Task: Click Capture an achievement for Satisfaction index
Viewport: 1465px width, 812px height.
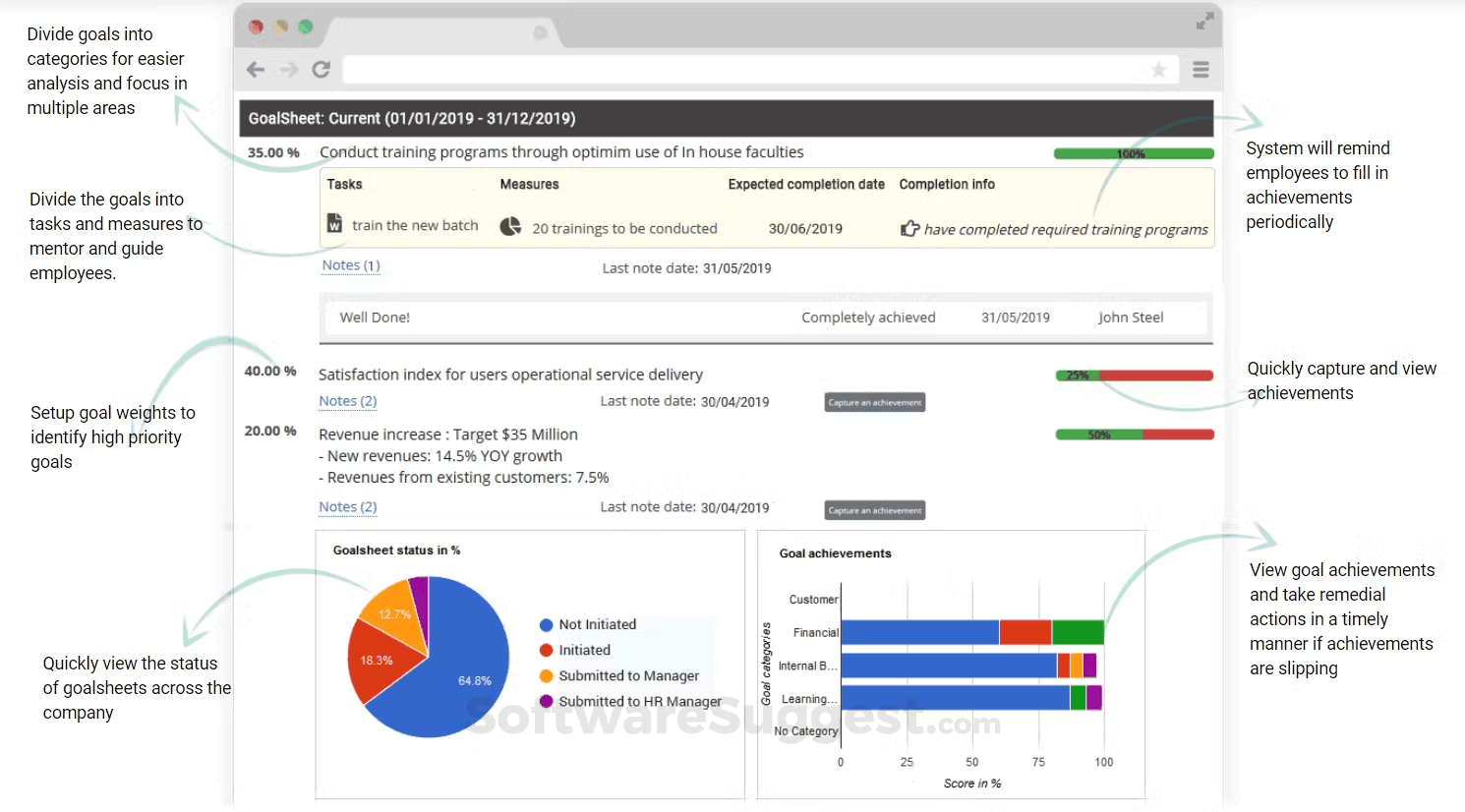Action: click(875, 402)
